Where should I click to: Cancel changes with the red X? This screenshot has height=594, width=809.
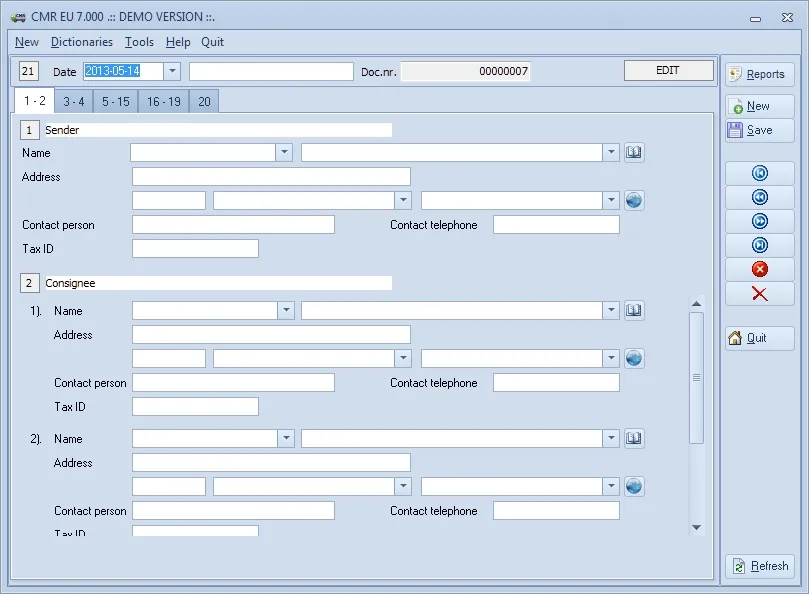[x=758, y=293]
